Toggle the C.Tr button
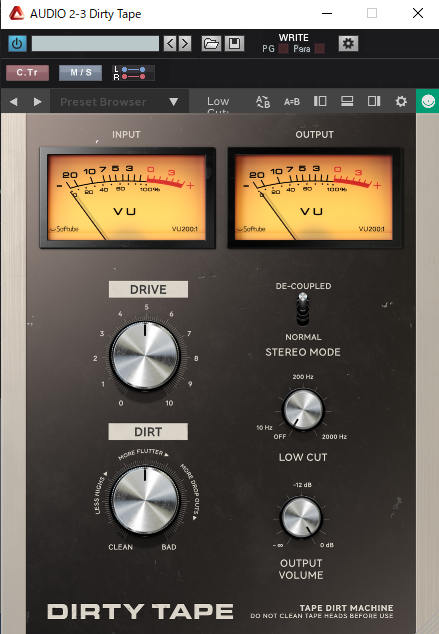This screenshot has height=634, width=439. pyautogui.click(x=27, y=73)
